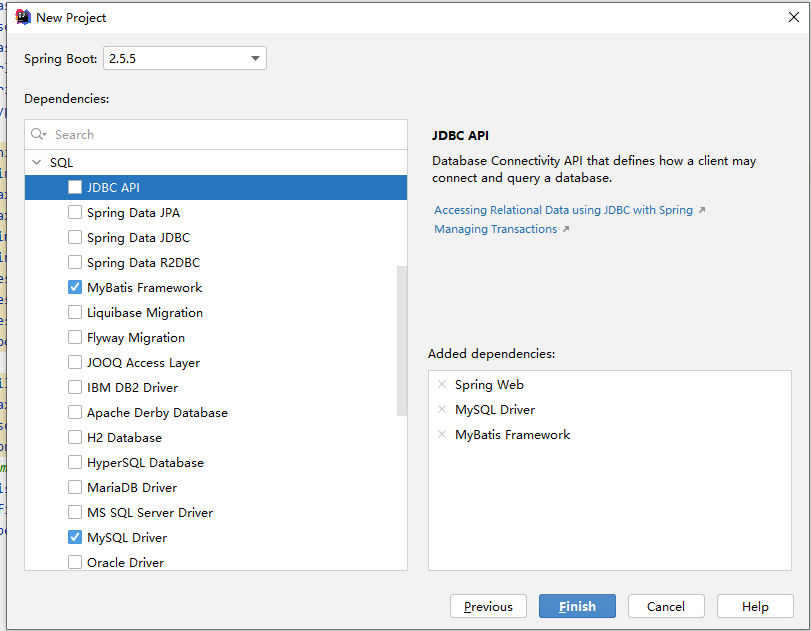The image size is (811, 631).
Task: Uncheck MyBatis Framework checkbox
Action: [x=75, y=287]
